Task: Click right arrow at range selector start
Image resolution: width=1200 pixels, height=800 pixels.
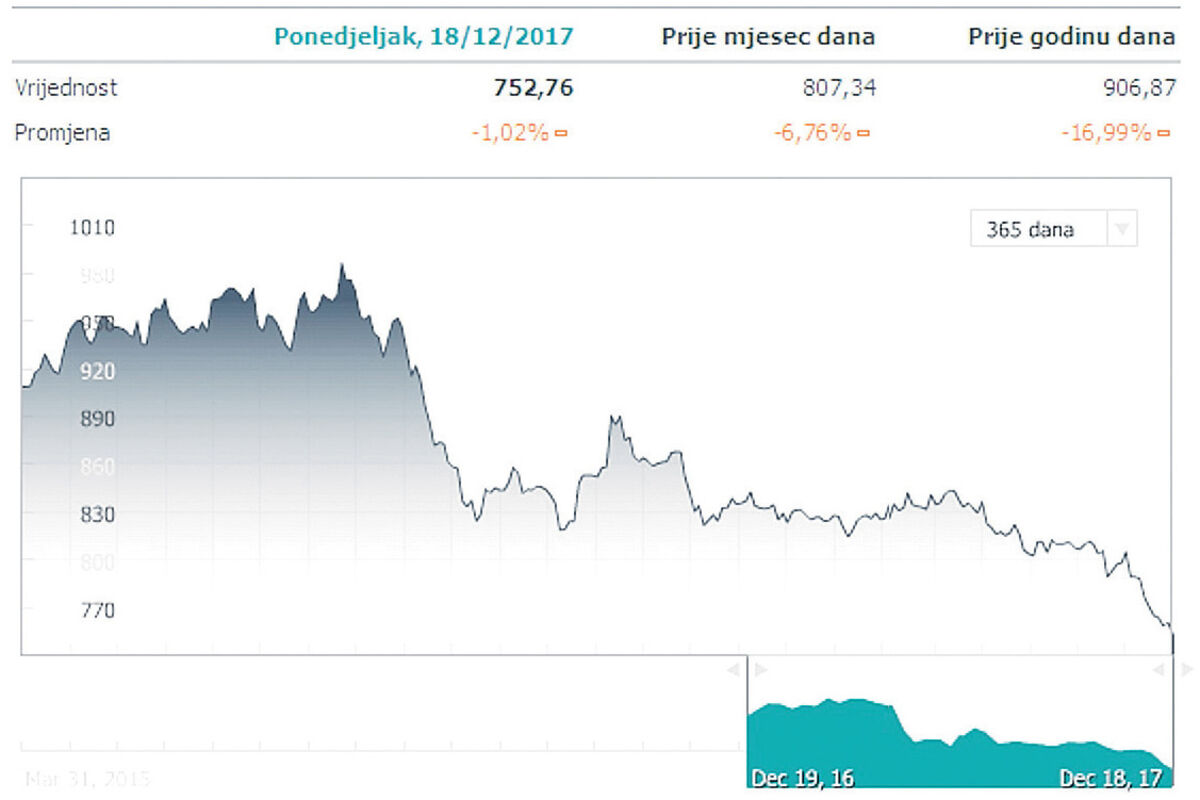Action: click(x=760, y=669)
